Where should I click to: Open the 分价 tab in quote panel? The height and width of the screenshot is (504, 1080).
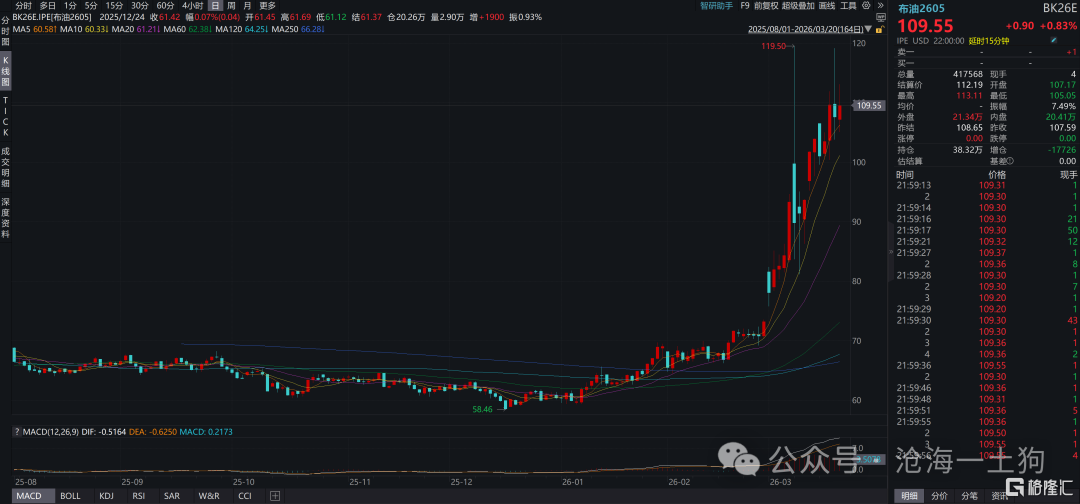click(x=939, y=495)
